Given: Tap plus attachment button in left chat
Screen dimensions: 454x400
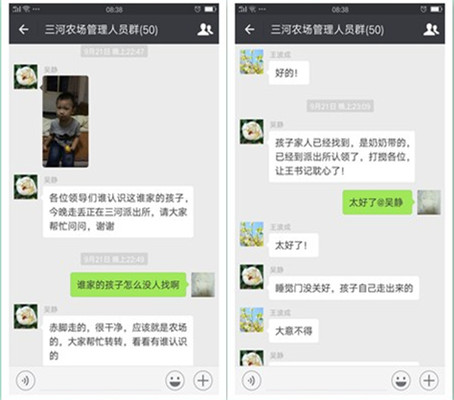Looking at the screenshot, I should click(203, 380).
